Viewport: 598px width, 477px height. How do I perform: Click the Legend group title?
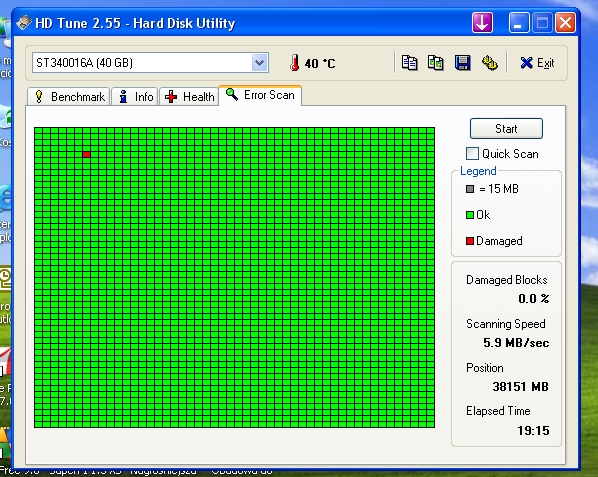pyautogui.click(x=478, y=171)
